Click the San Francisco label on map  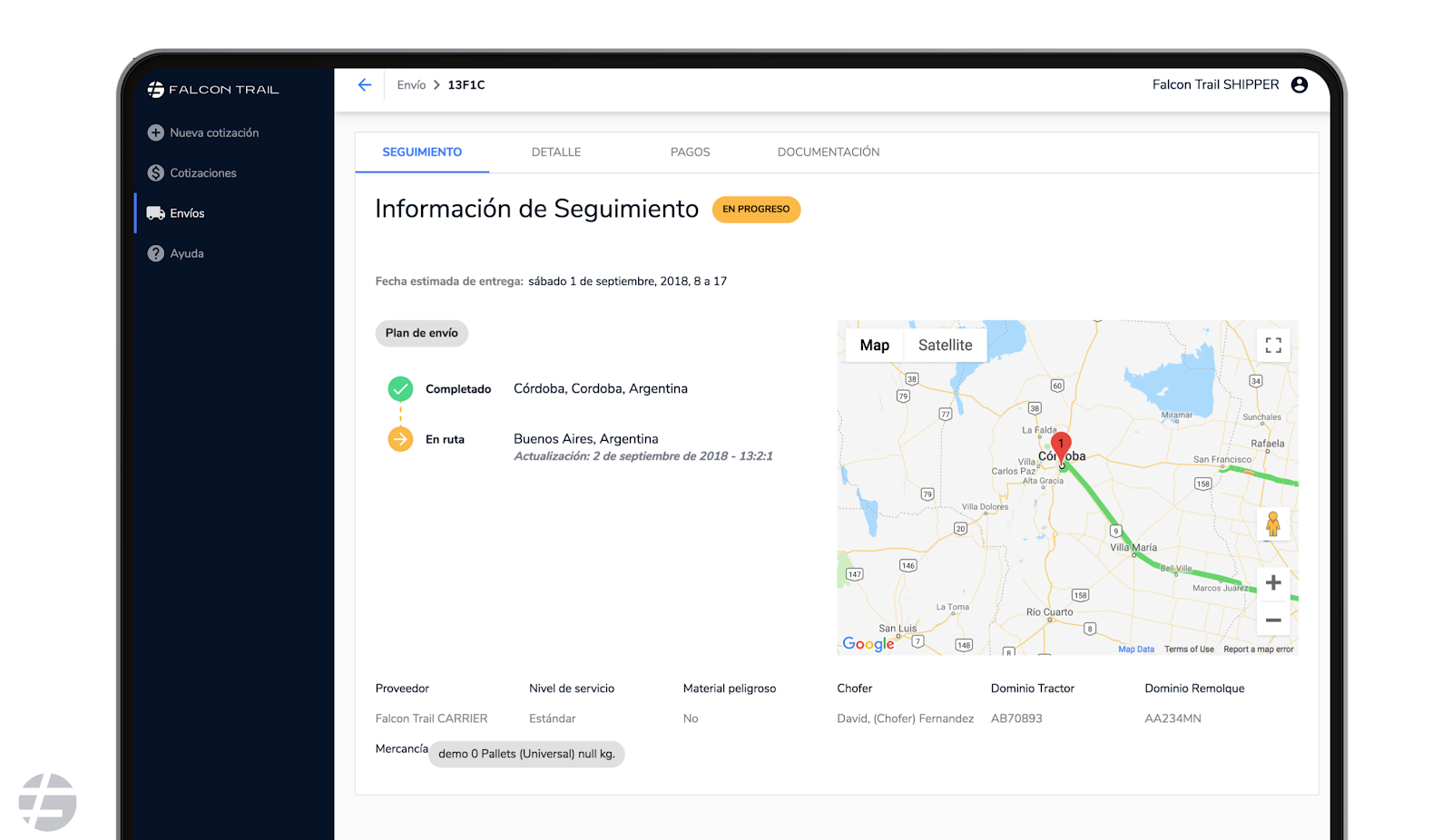(x=1222, y=460)
